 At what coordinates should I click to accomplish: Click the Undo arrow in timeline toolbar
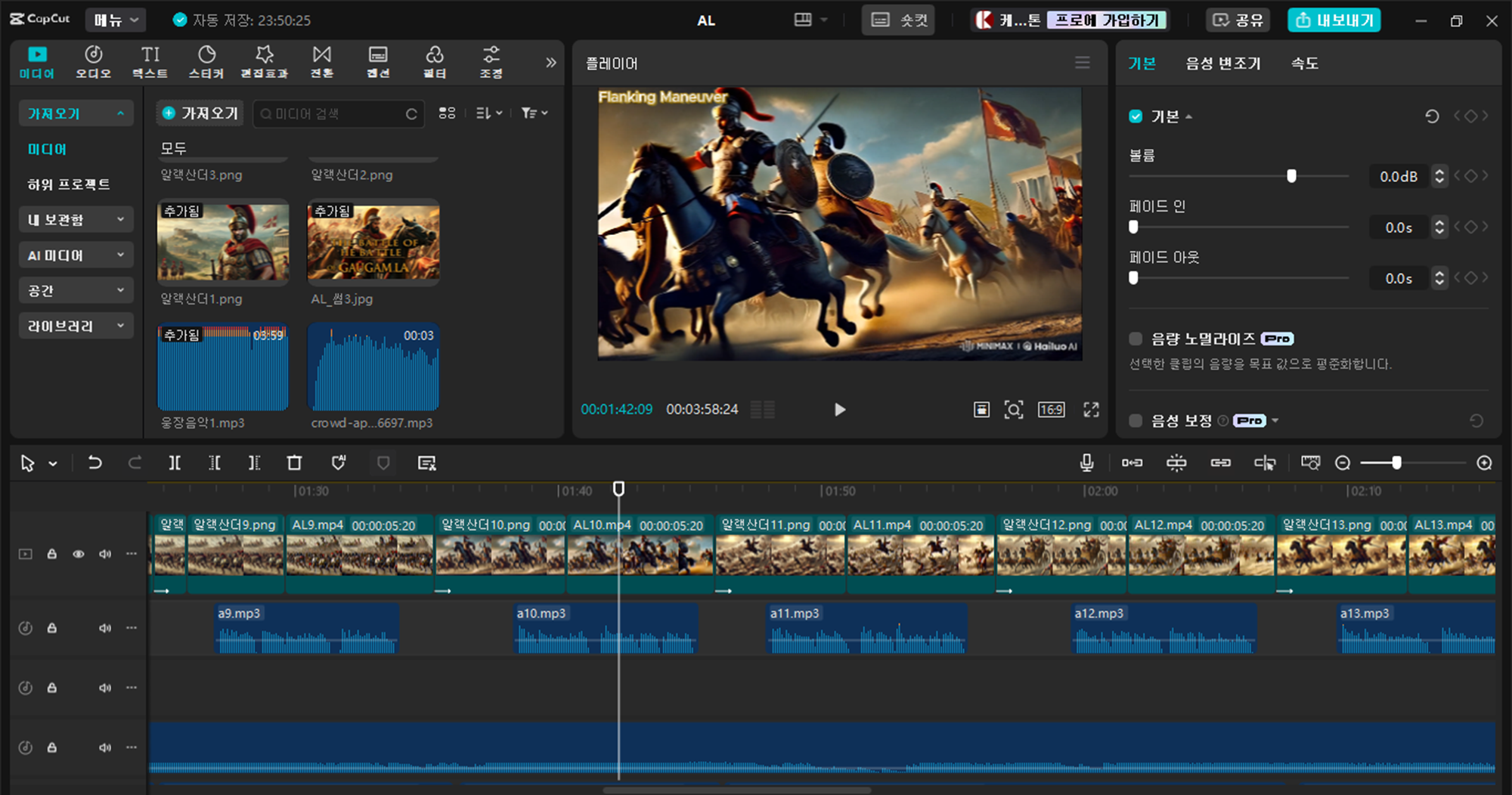pyautogui.click(x=94, y=462)
